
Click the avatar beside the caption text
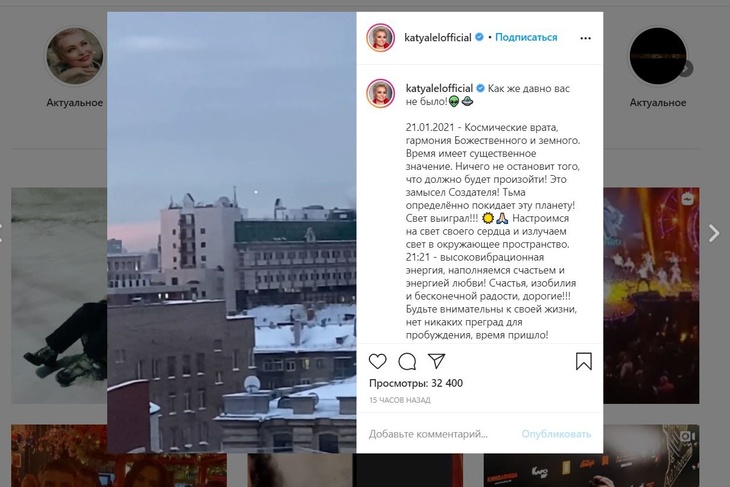tap(380, 93)
